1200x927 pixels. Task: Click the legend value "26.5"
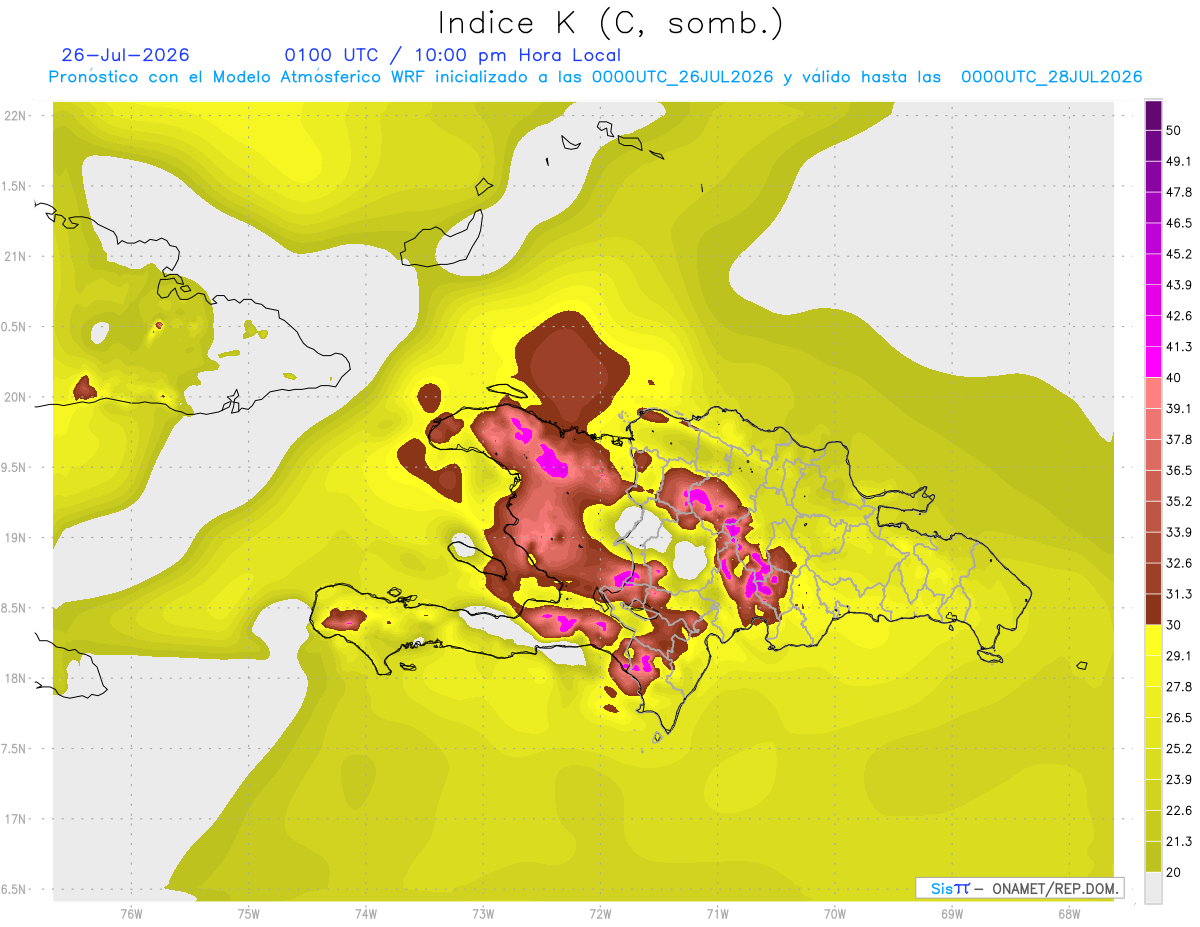1179,717
